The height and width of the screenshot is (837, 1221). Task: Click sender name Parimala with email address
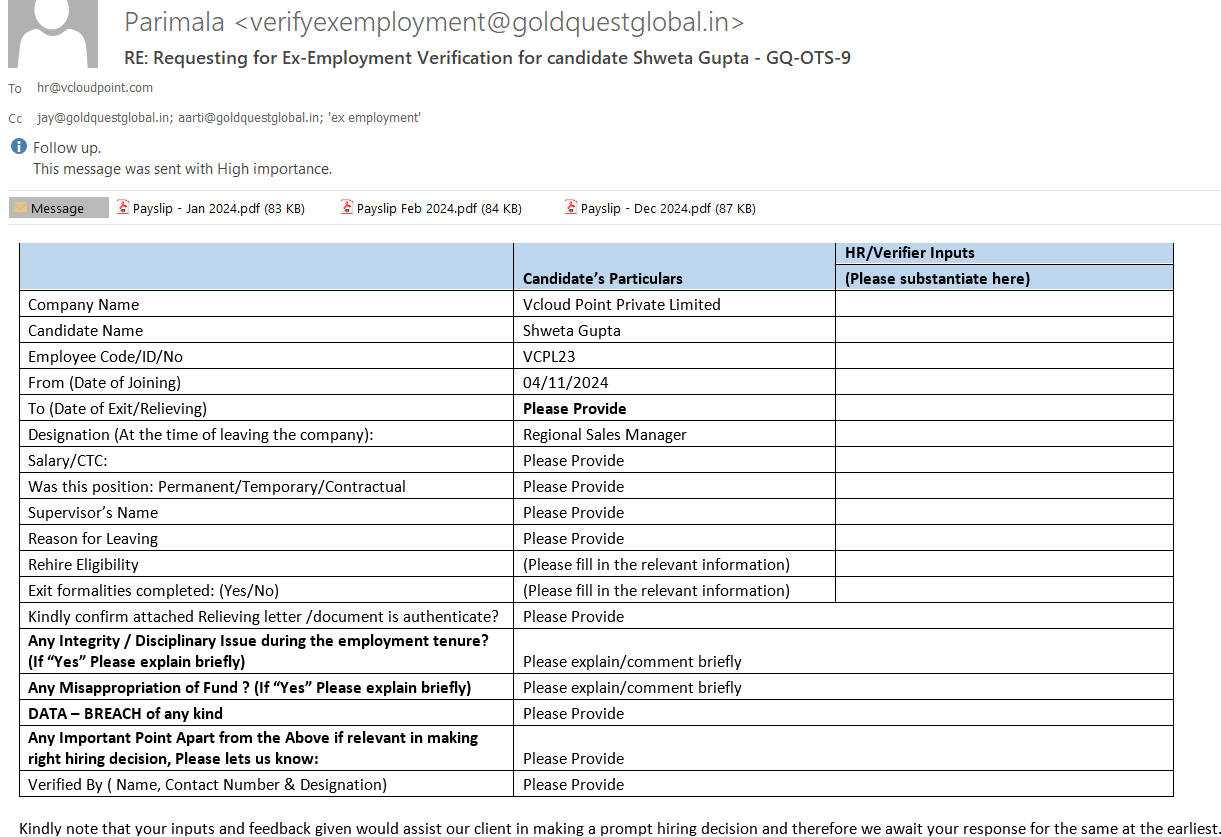(x=434, y=22)
